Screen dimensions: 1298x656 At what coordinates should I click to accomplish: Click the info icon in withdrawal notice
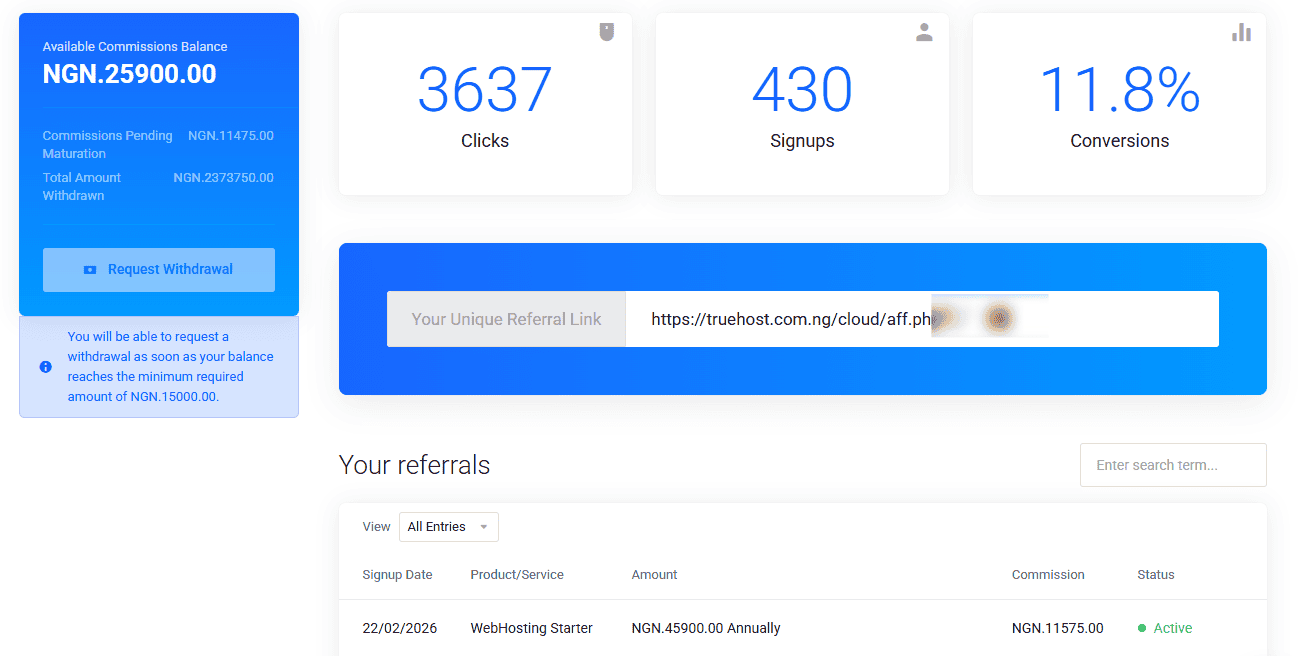pos(45,367)
